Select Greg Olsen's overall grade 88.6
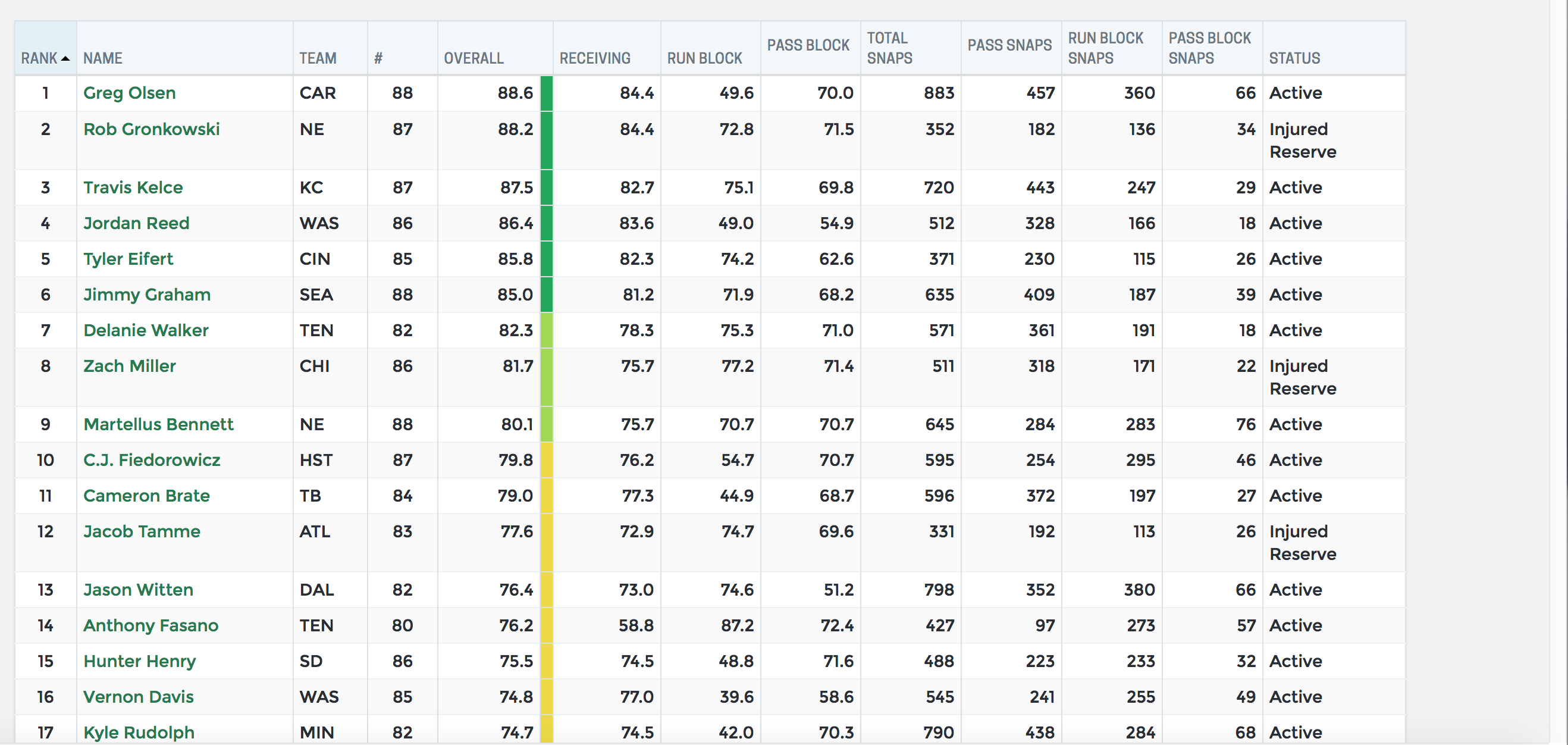This screenshot has width=1568, height=745. coord(515,93)
